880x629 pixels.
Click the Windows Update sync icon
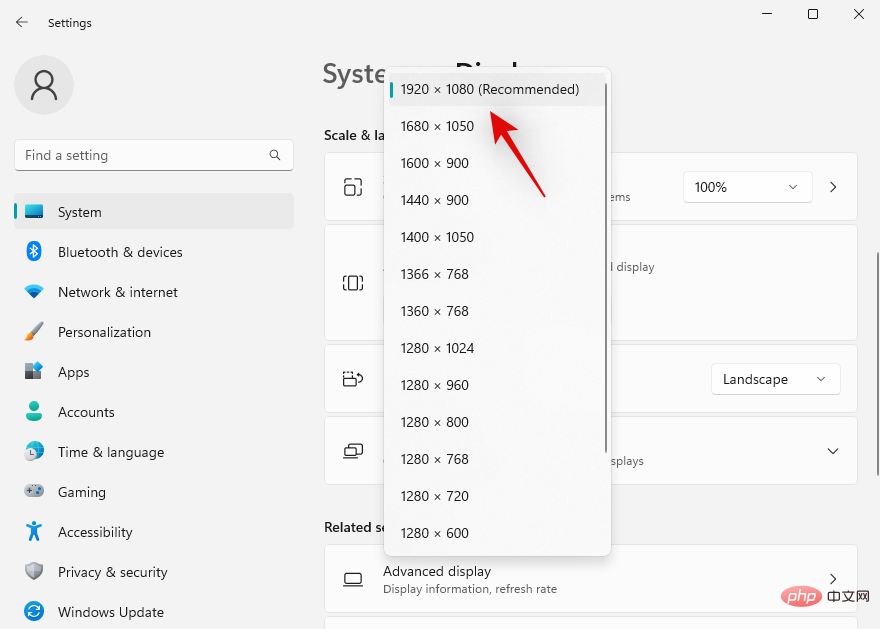click(x=34, y=612)
